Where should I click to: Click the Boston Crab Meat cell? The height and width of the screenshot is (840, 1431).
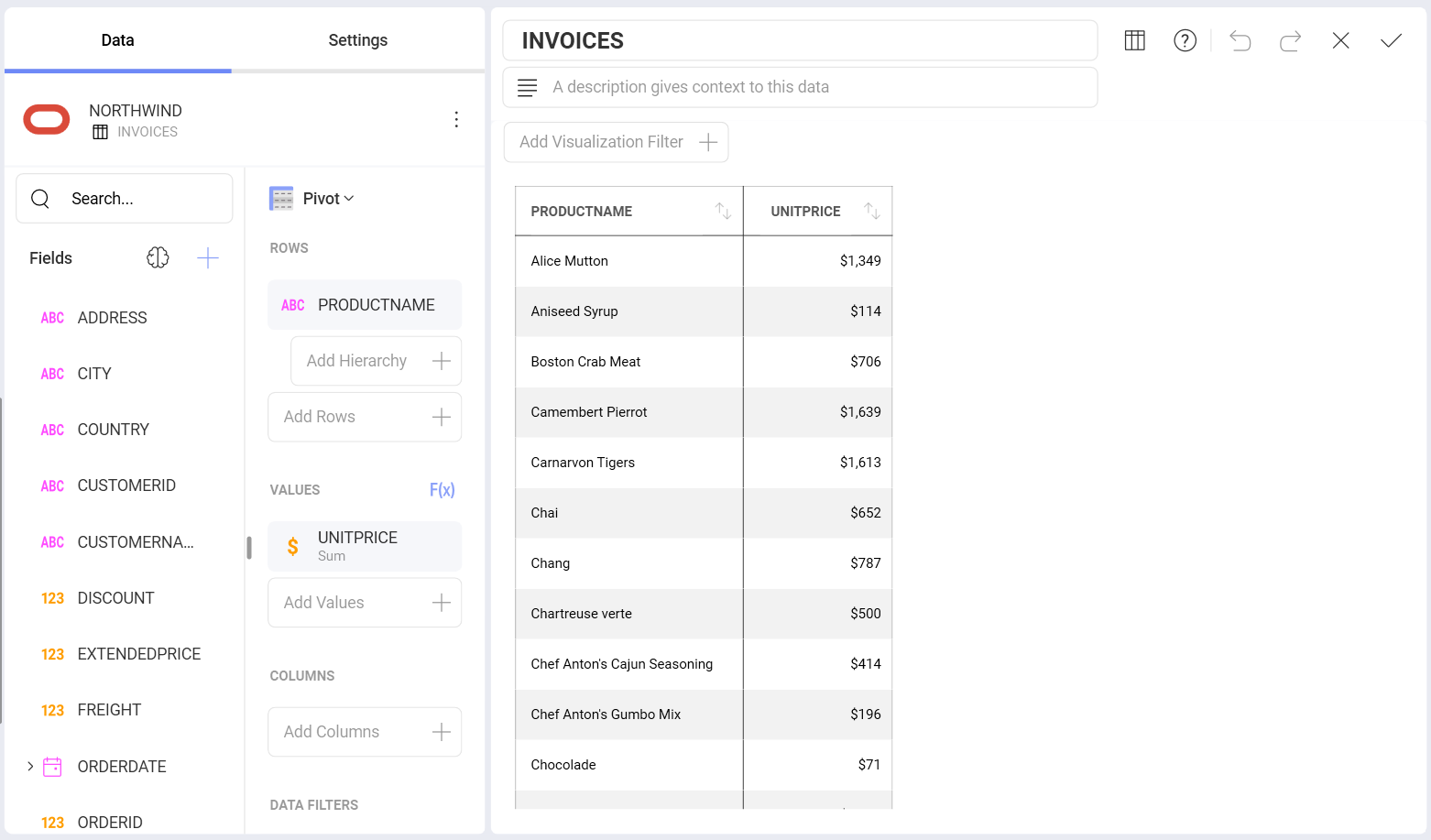click(629, 362)
